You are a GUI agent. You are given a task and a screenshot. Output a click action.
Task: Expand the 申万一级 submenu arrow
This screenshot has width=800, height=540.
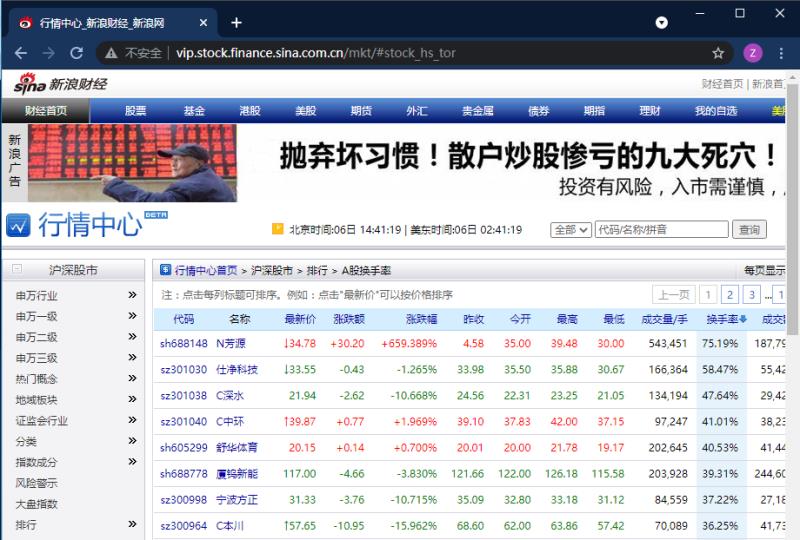pyautogui.click(x=132, y=315)
